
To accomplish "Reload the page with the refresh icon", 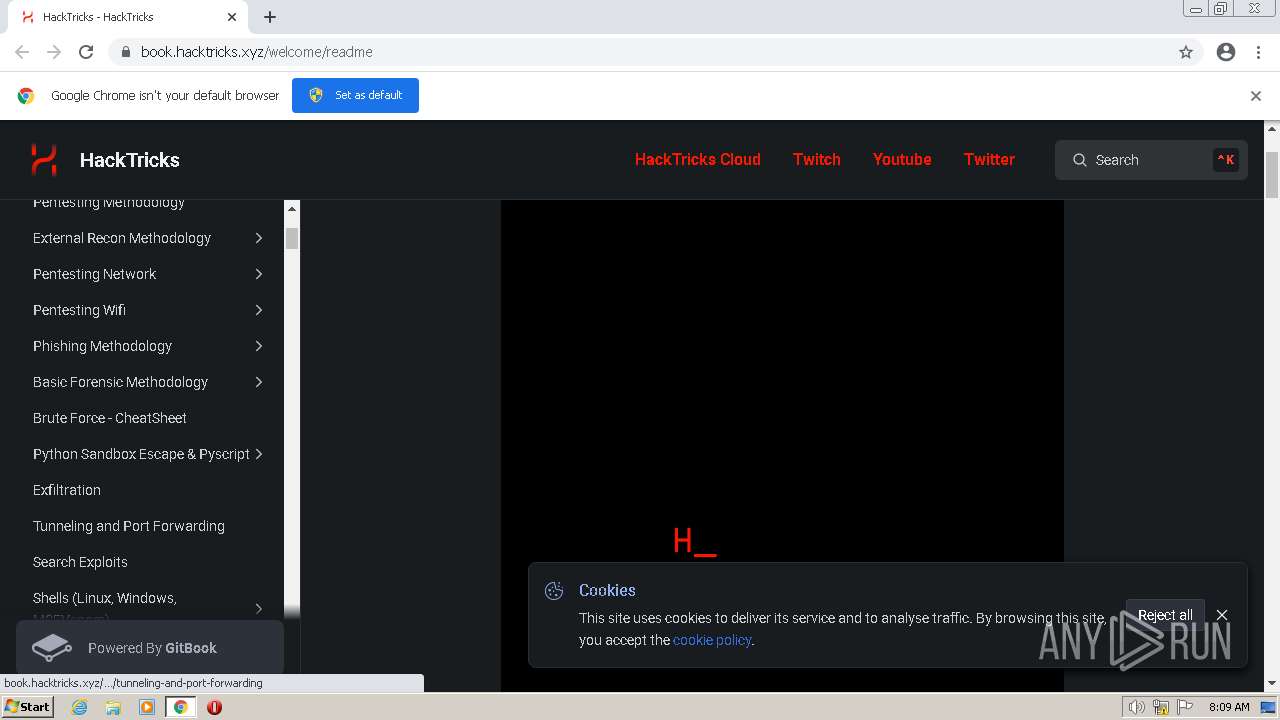I will [86, 52].
